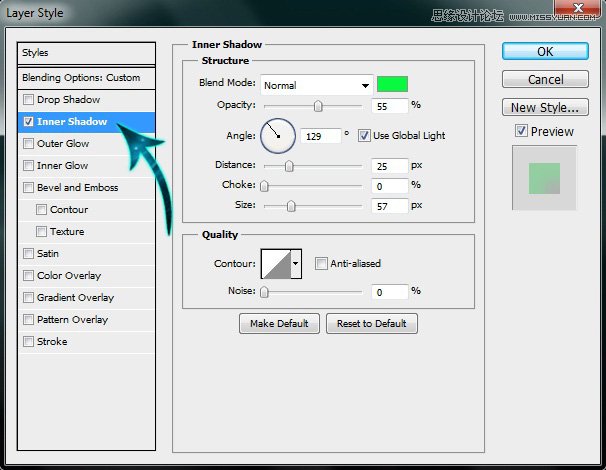The height and width of the screenshot is (470, 606).
Task: Select the Drop Shadow row label
Action: click(68, 99)
